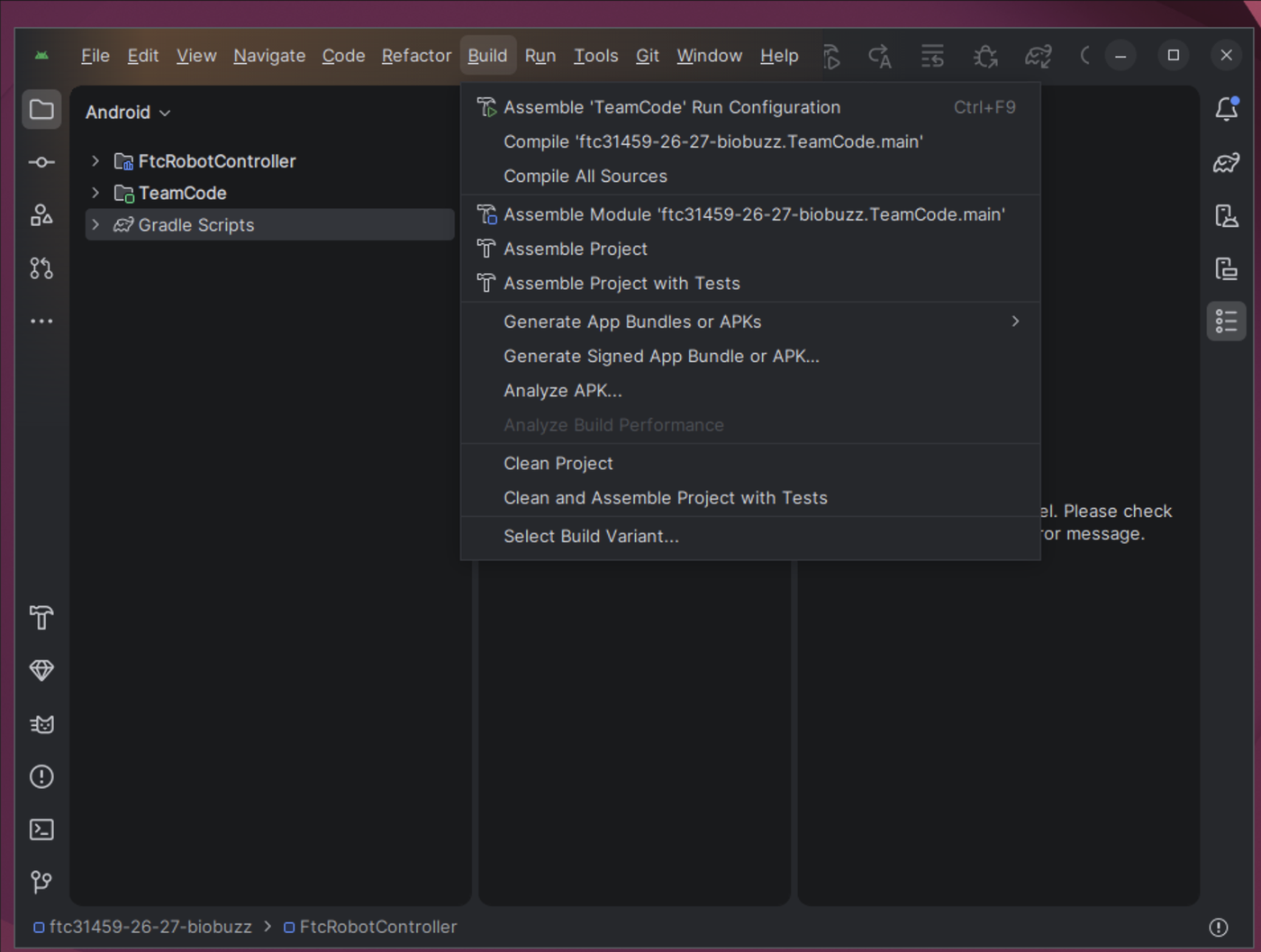Image resolution: width=1261 pixels, height=952 pixels.
Task: Click the highlighted list icon in right sidebar
Action: [x=1227, y=322]
